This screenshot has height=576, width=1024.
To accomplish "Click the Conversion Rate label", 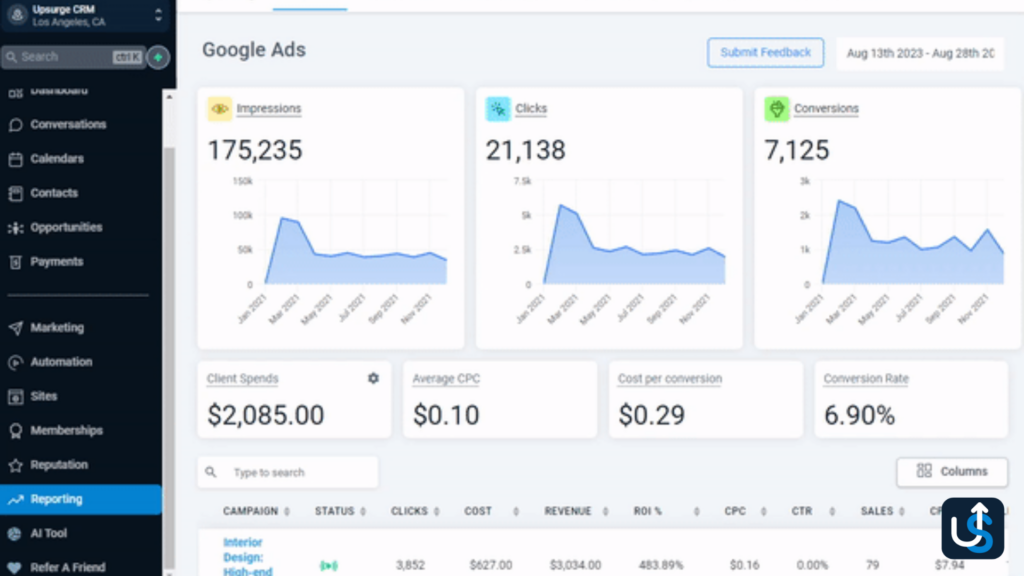I will click(x=866, y=379).
